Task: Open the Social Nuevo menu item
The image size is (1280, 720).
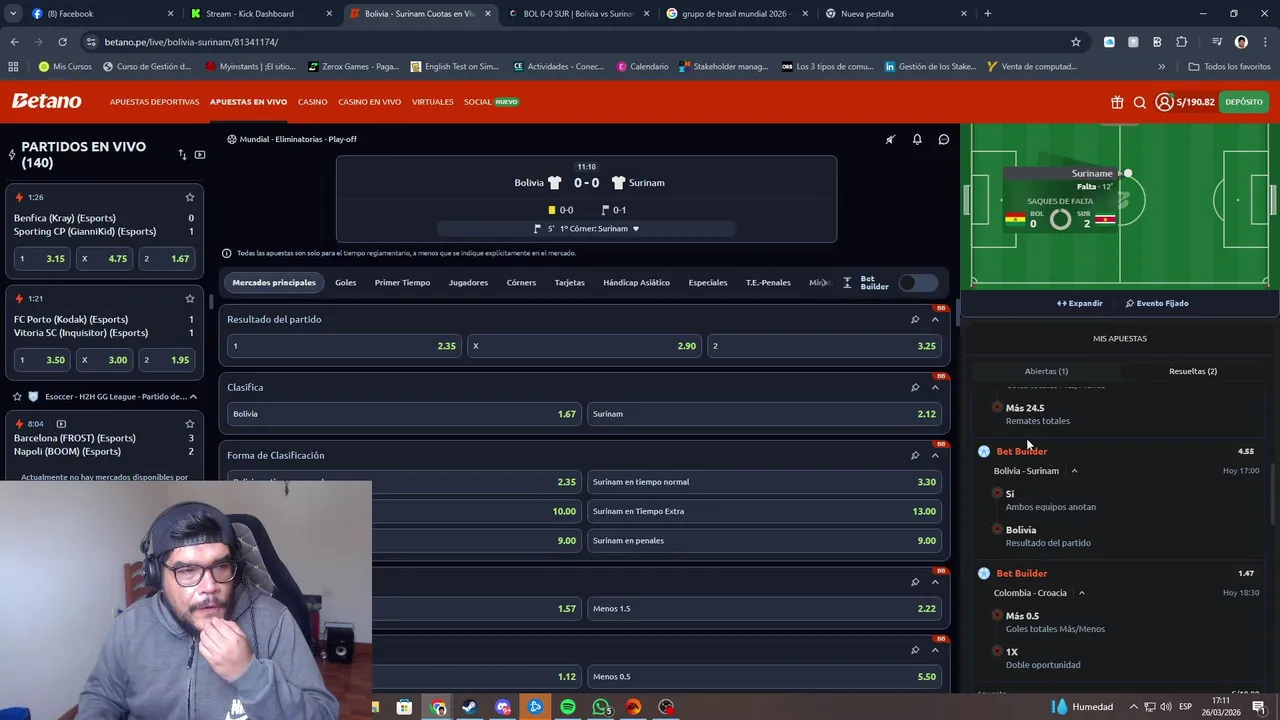Action: 490,102
